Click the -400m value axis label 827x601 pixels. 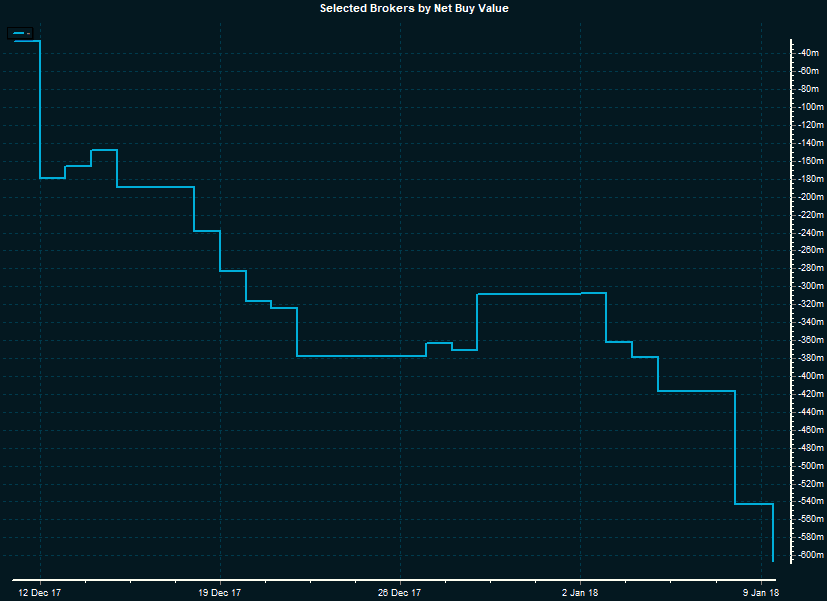click(x=811, y=376)
